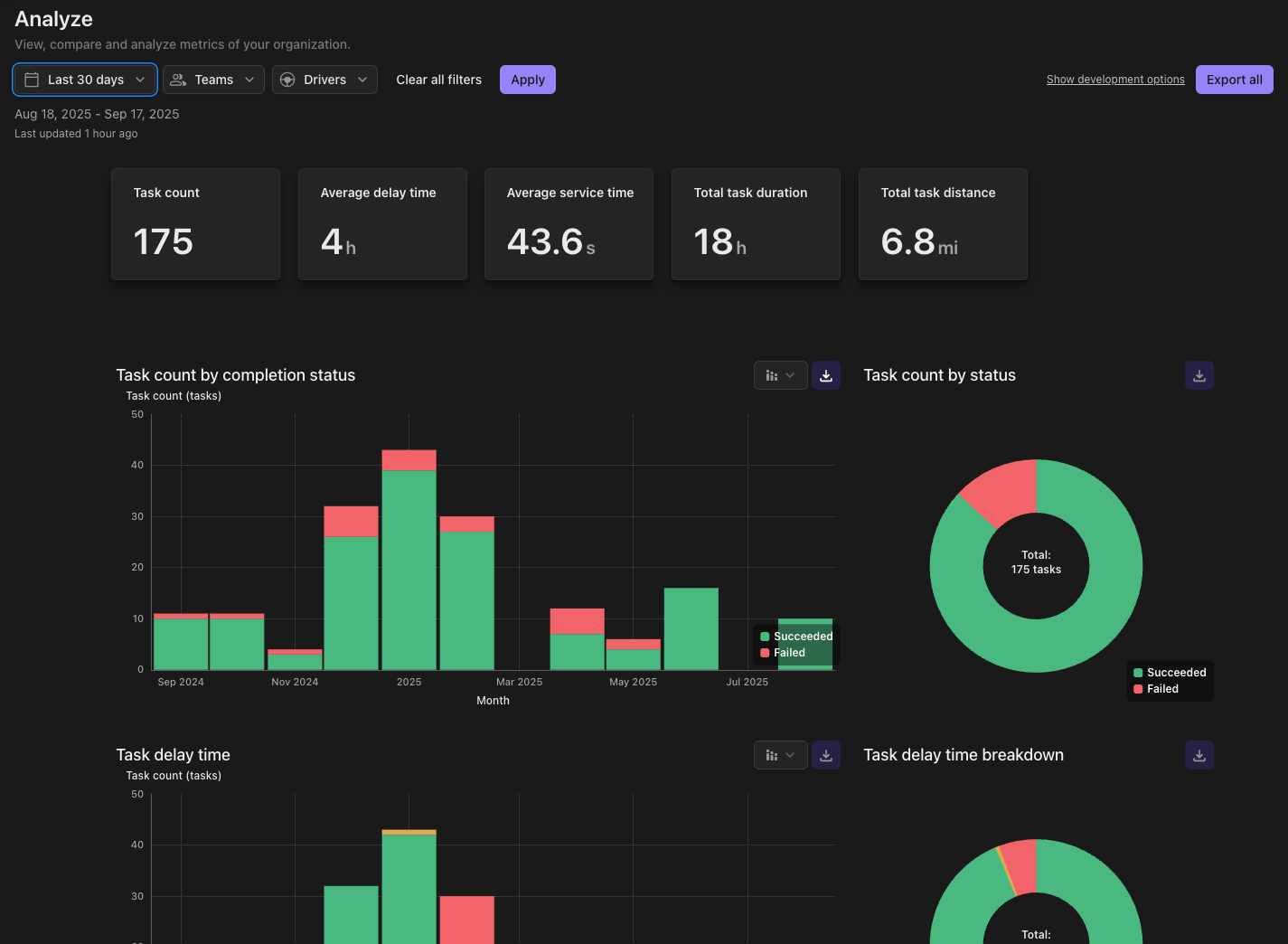This screenshot has width=1288, height=944.
Task: Click the Mar 2025 label on completion status axis
Action: coord(519,682)
